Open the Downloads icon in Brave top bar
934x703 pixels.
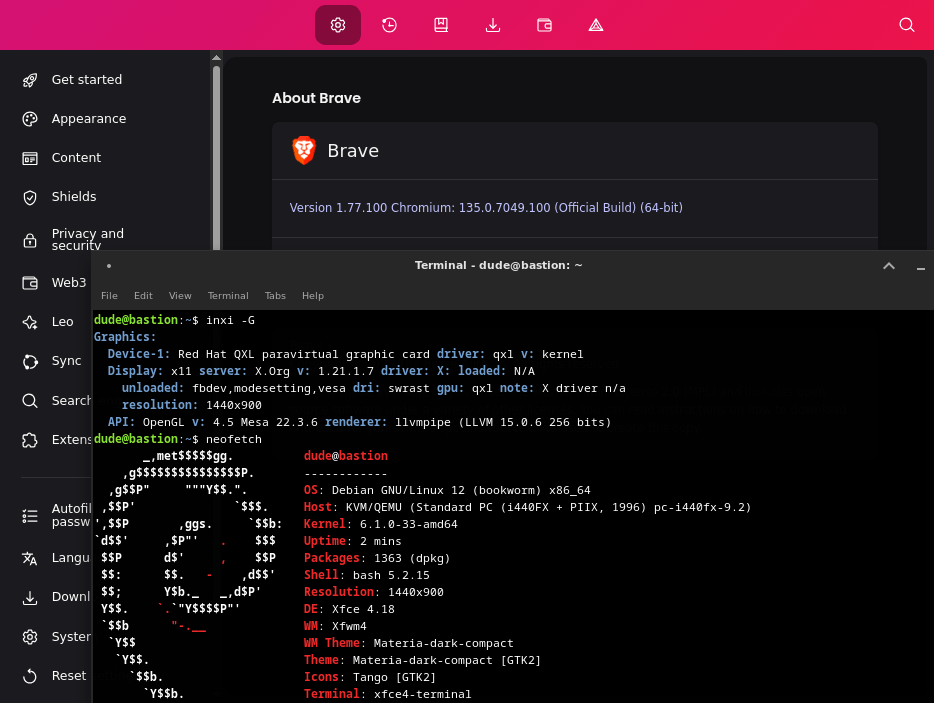(493, 25)
